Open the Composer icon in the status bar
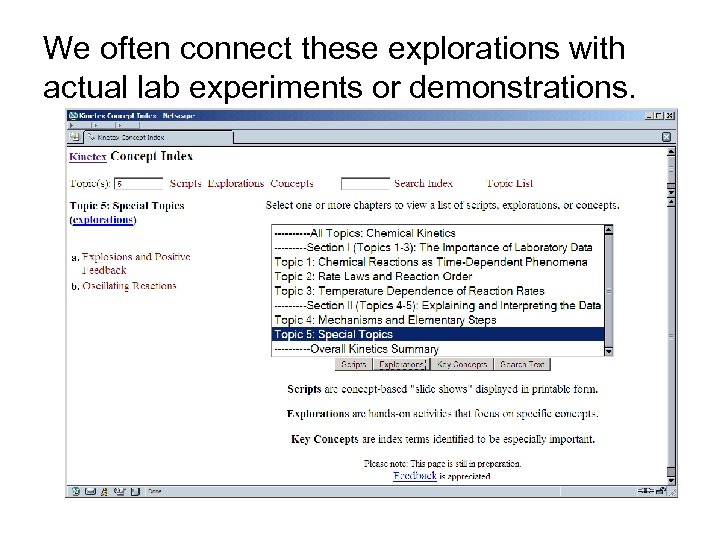 [119, 491]
